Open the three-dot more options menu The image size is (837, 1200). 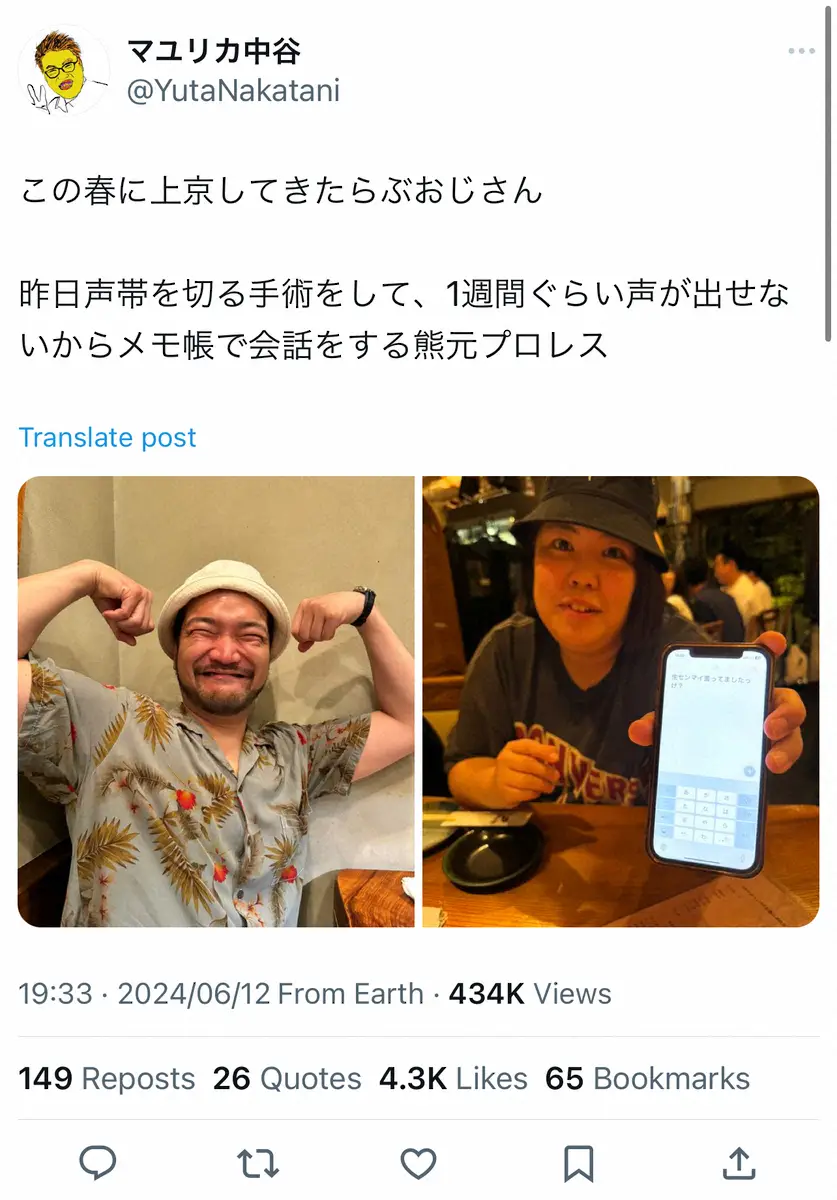point(801,52)
